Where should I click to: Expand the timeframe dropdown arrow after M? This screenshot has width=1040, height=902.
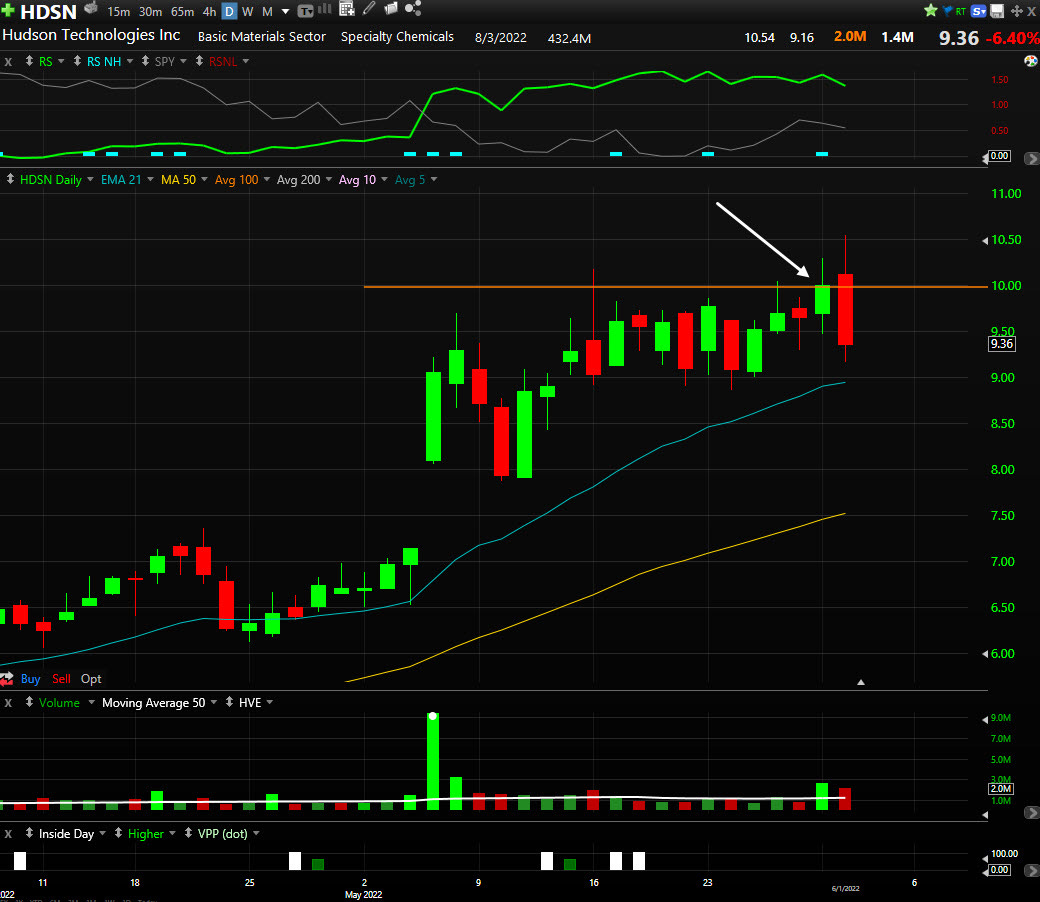click(285, 12)
